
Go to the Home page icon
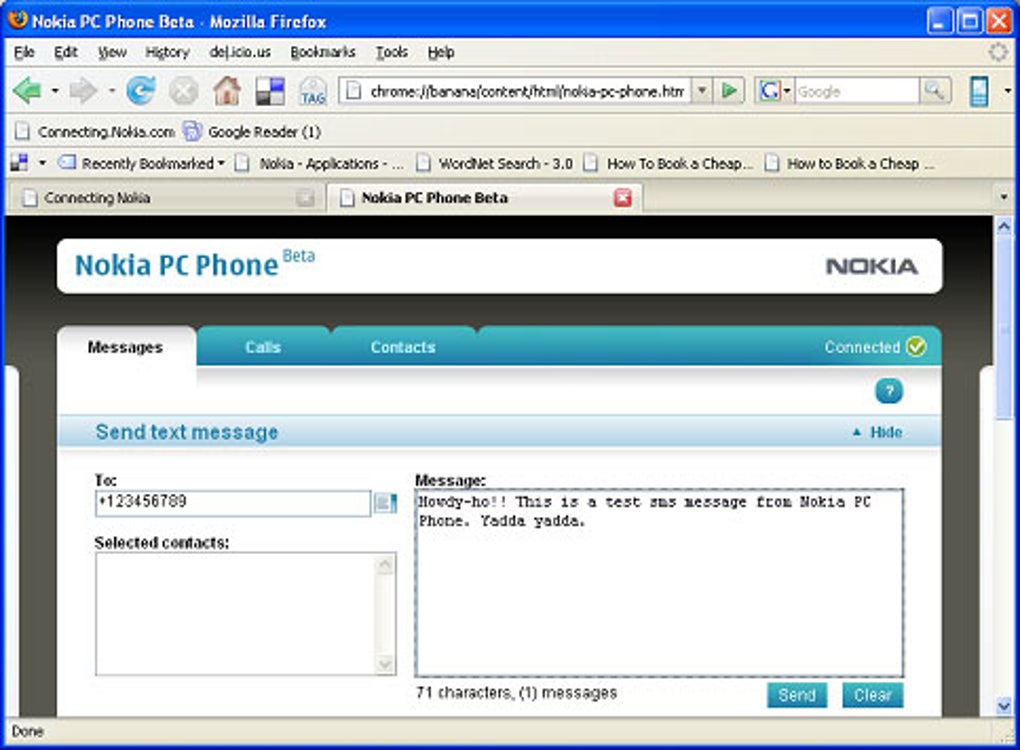[x=227, y=90]
